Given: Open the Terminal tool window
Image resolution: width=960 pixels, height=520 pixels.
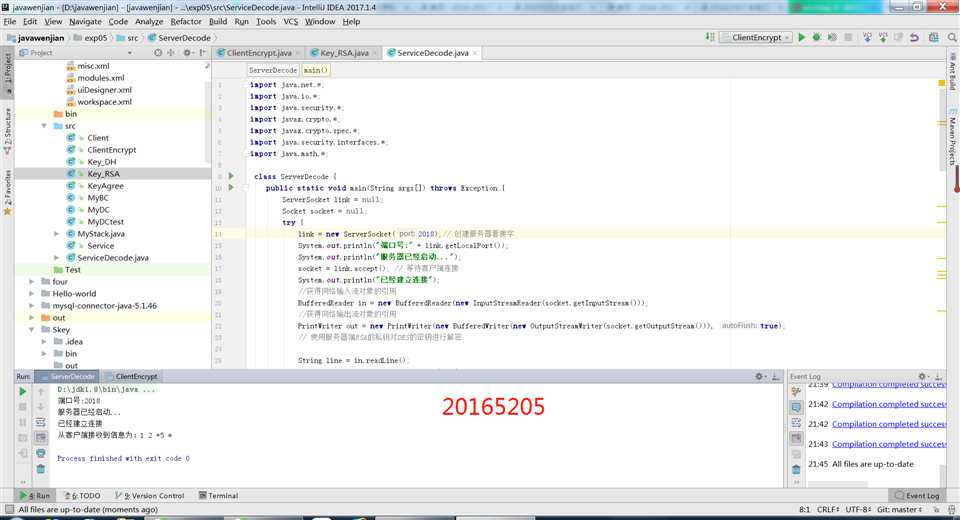Looking at the screenshot, I should (219, 496).
